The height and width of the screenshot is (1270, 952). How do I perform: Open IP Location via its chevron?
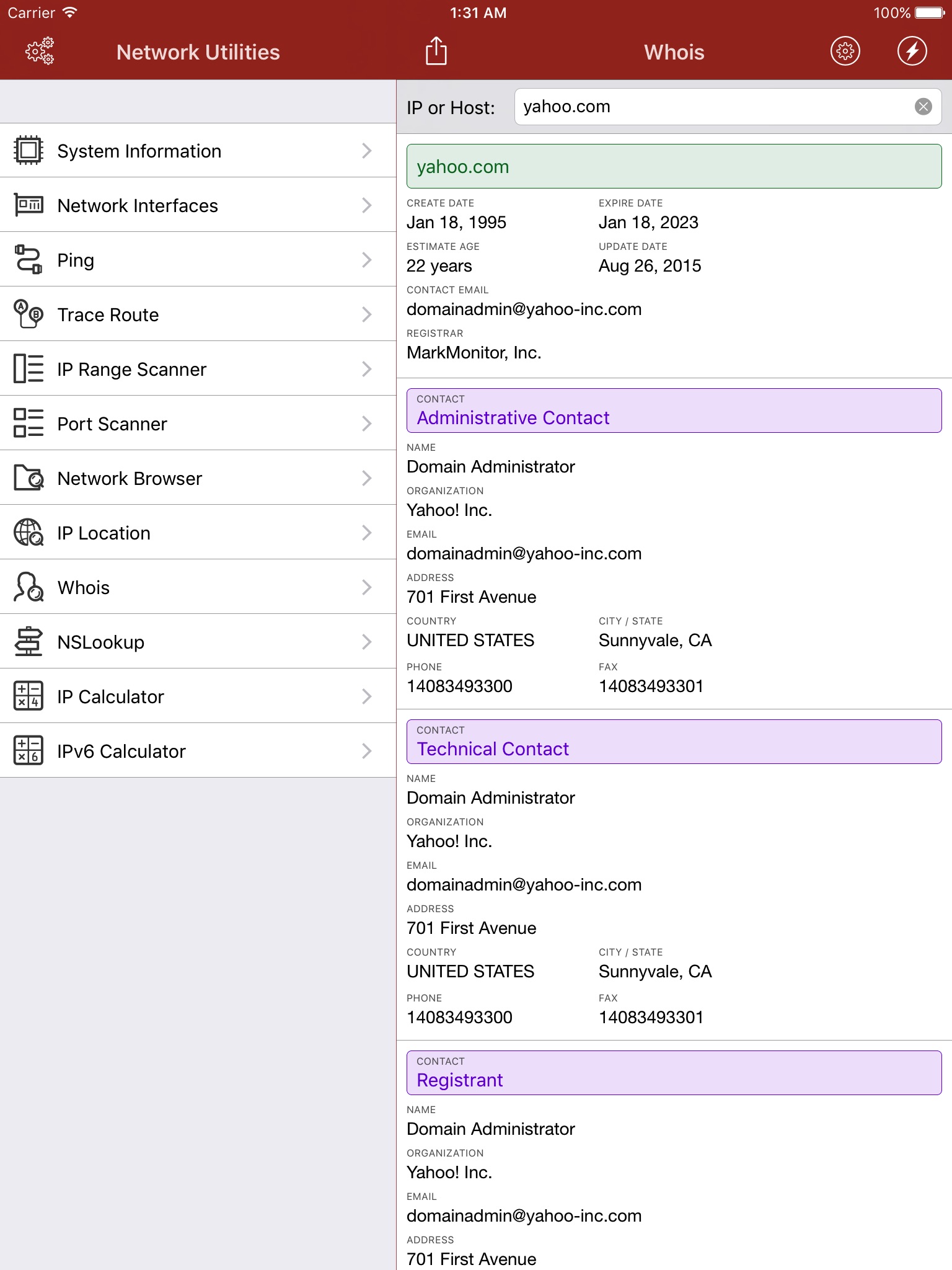pyautogui.click(x=367, y=533)
